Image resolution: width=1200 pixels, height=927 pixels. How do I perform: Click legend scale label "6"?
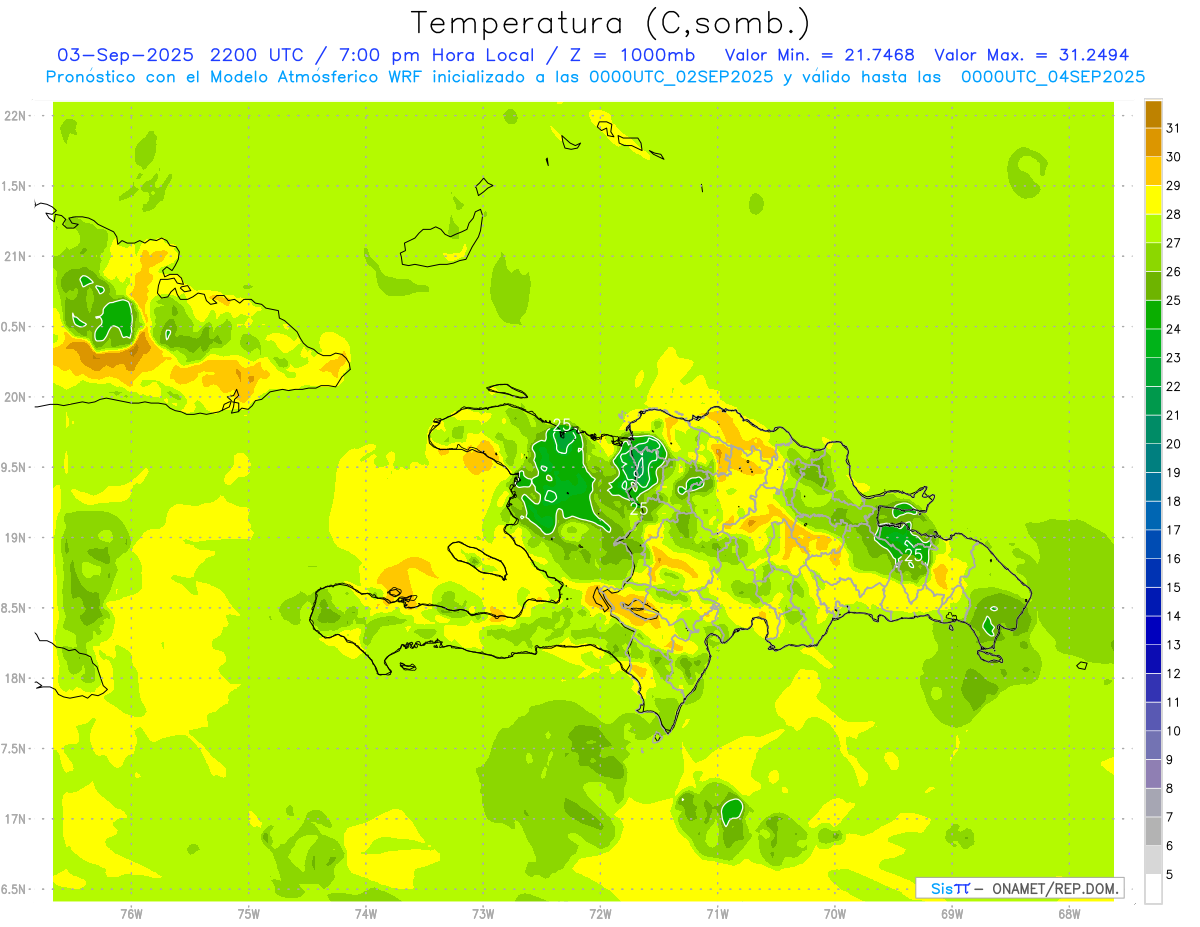1170,846
